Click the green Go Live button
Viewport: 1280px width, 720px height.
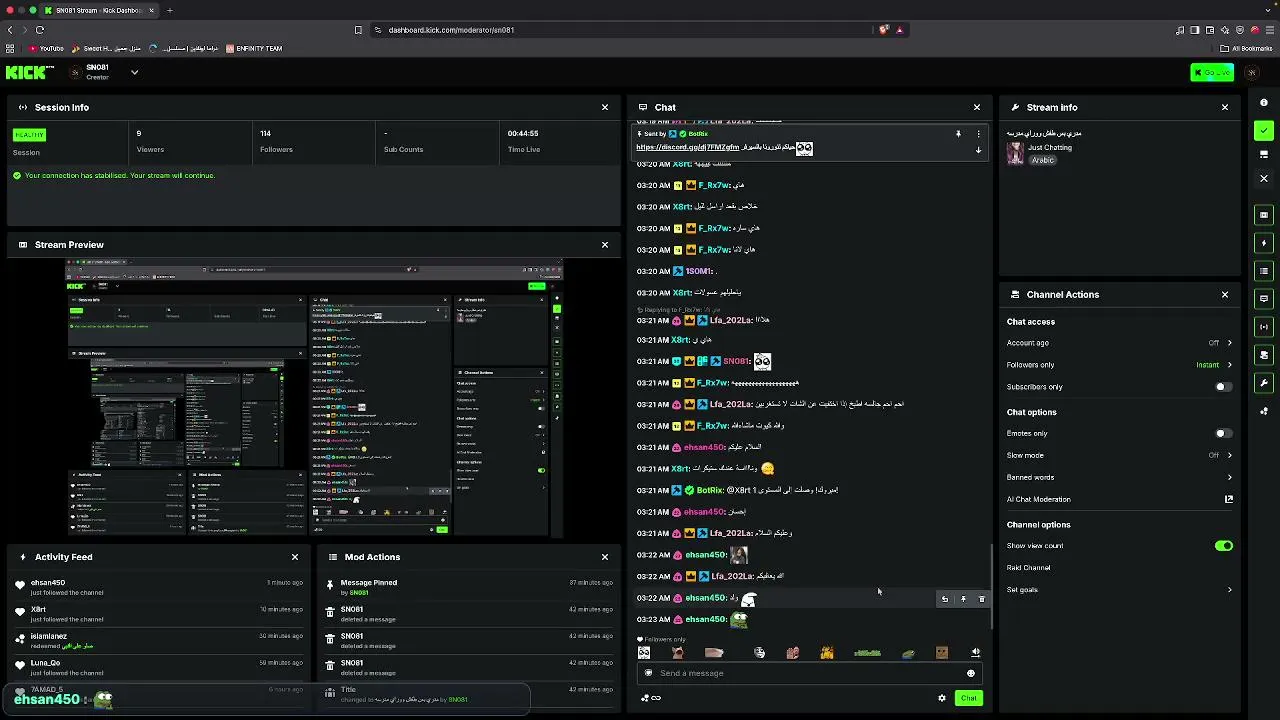(x=1212, y=72)
